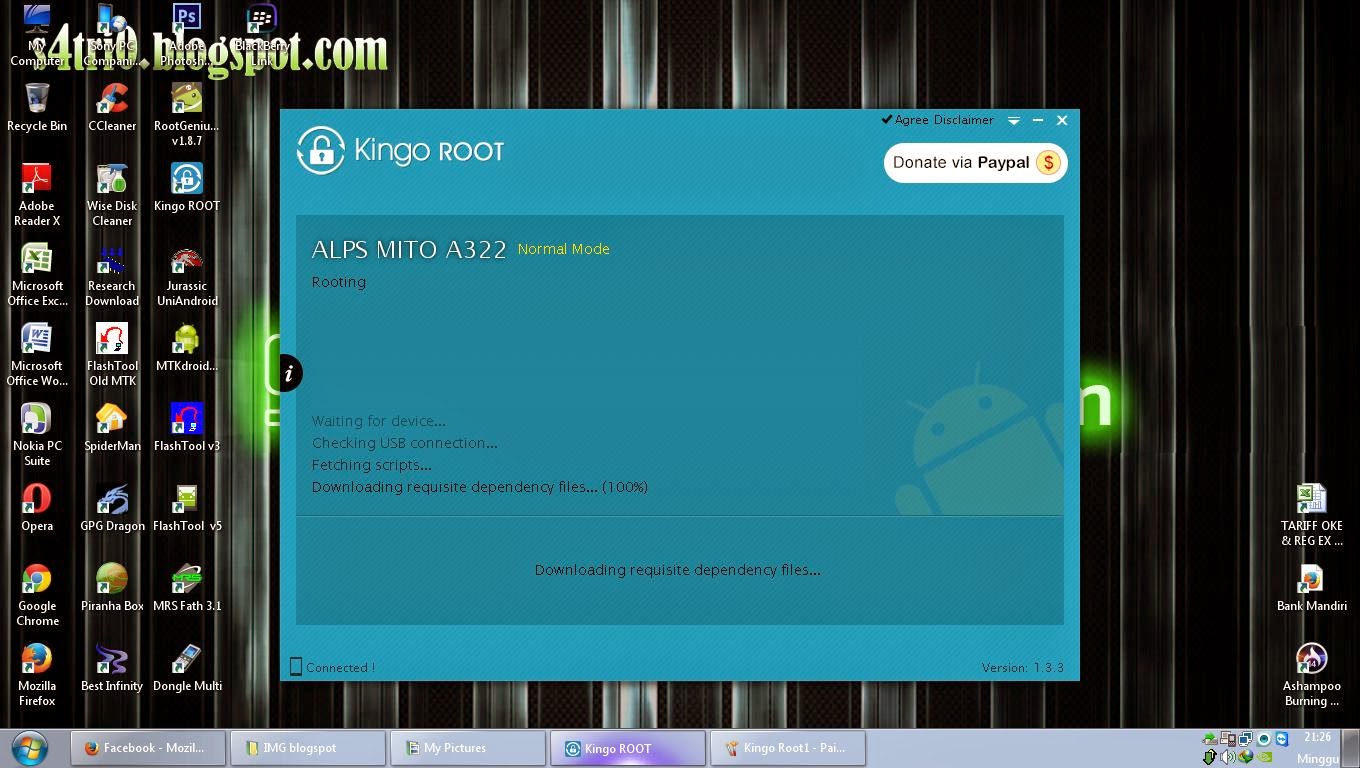Open FlashTool v5 shortcut
Image resolution: width=1360 pixels, height=768 pixels.
[x=186, y=507]
